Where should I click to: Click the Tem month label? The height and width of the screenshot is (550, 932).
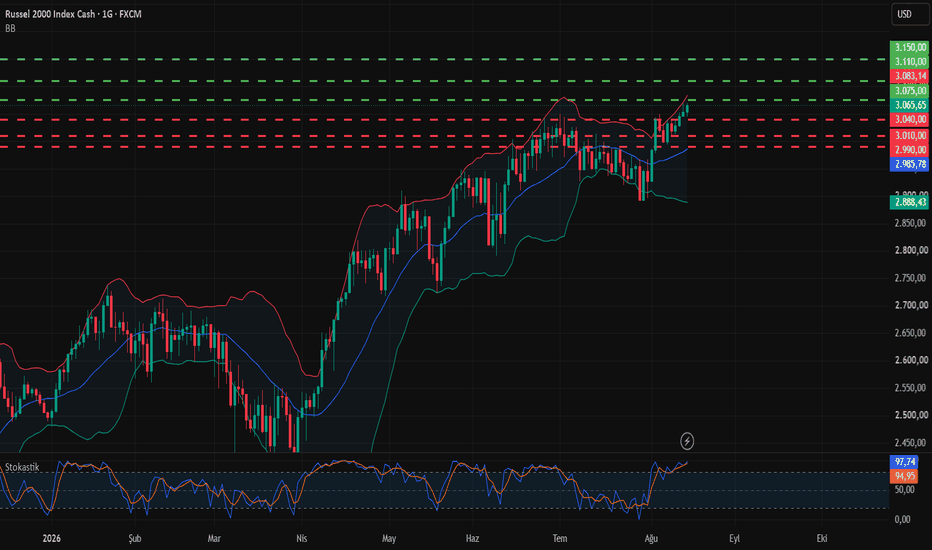coord(560,538)
